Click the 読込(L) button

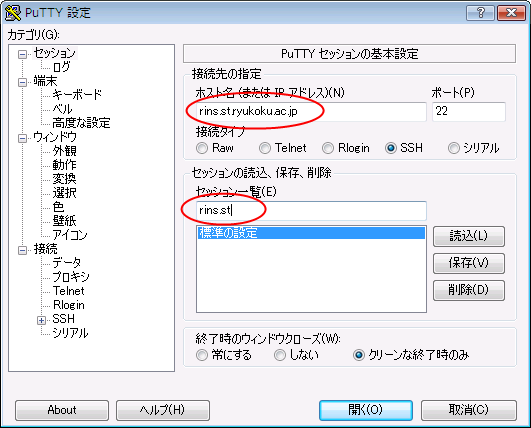tap(469, 236)
